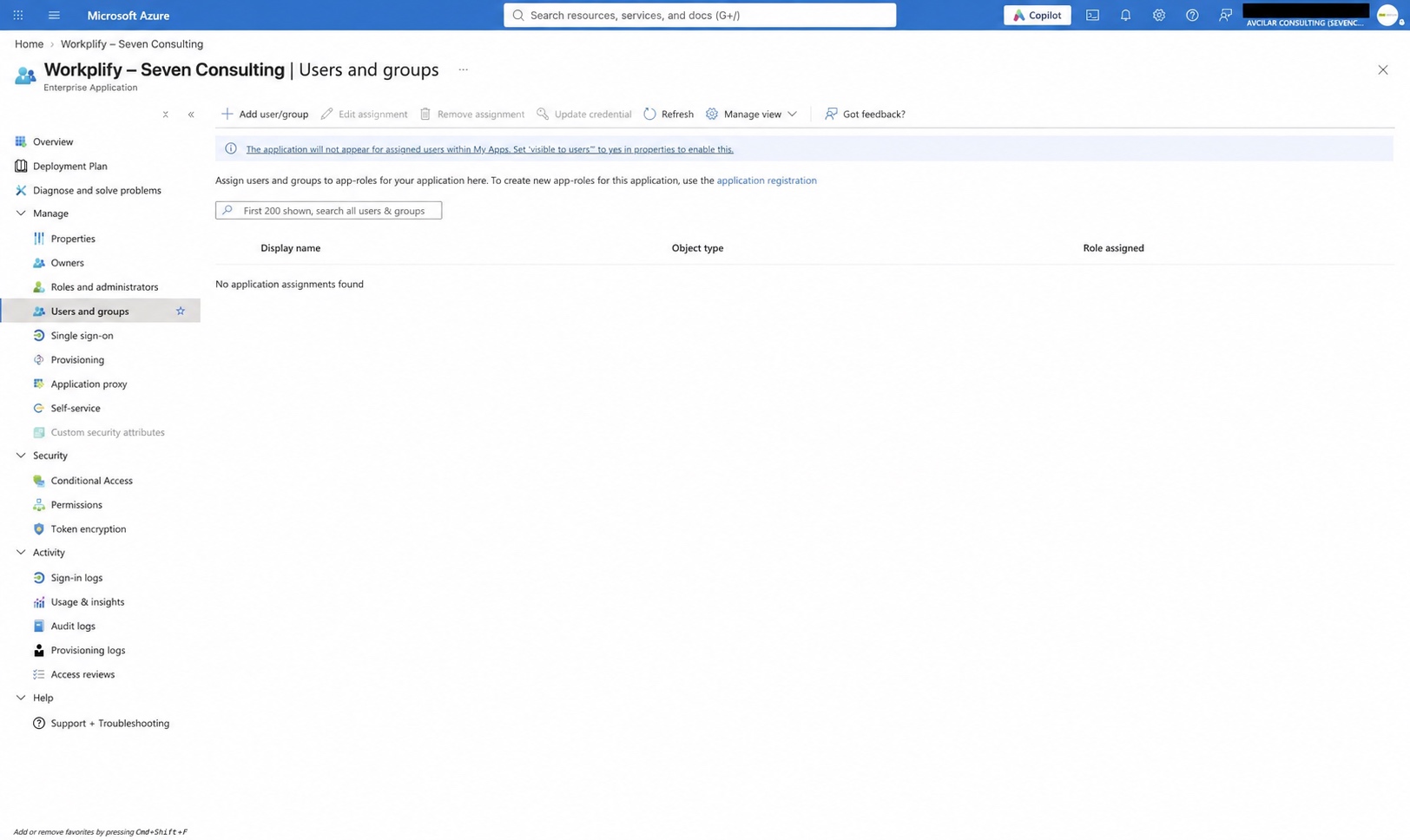The width and height of the screenshot is (1410, 840).
Task: Open the notifications bell
Action: click(x=1125, y=15)
